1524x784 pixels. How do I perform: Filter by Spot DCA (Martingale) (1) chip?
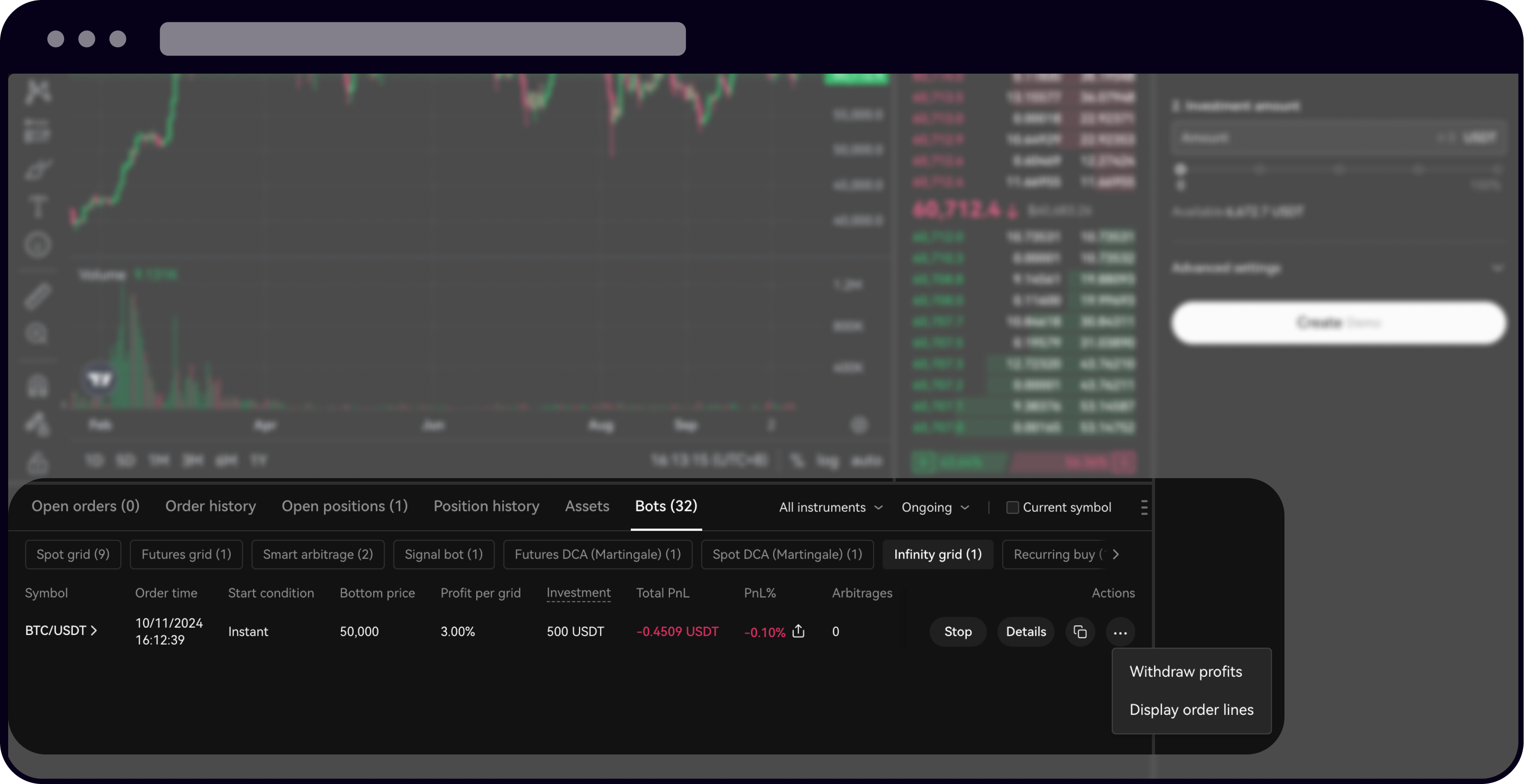pos(787,554)
